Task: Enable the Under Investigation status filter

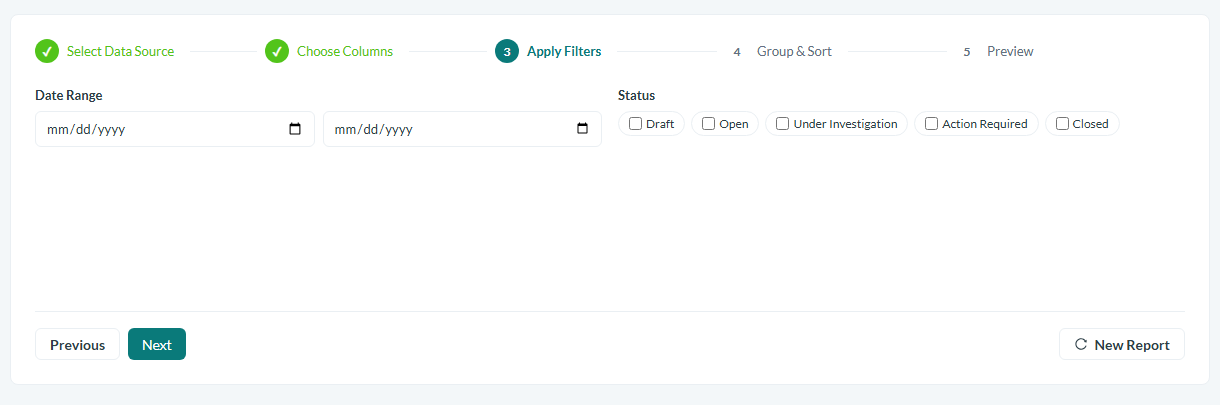Action: [782, 124]
